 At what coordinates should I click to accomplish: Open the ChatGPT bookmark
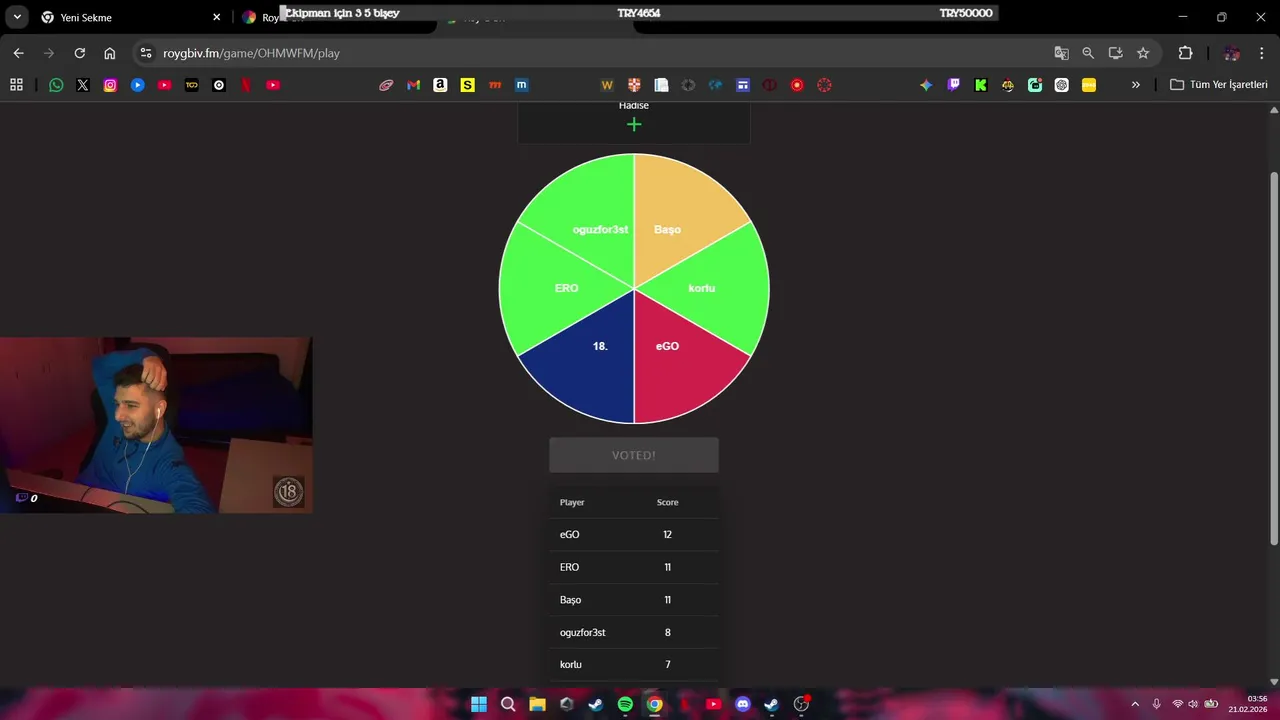1062,85
